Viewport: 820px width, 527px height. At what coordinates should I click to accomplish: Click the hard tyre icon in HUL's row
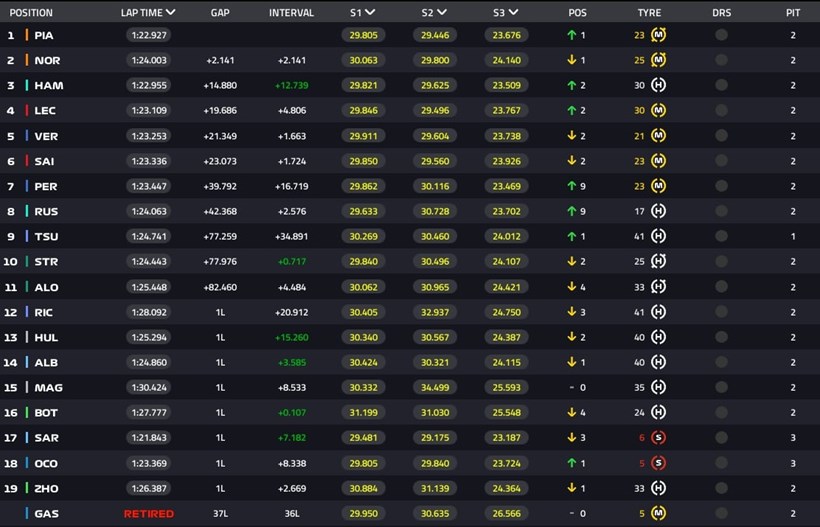pyautogui.click(x=658, y=337)
